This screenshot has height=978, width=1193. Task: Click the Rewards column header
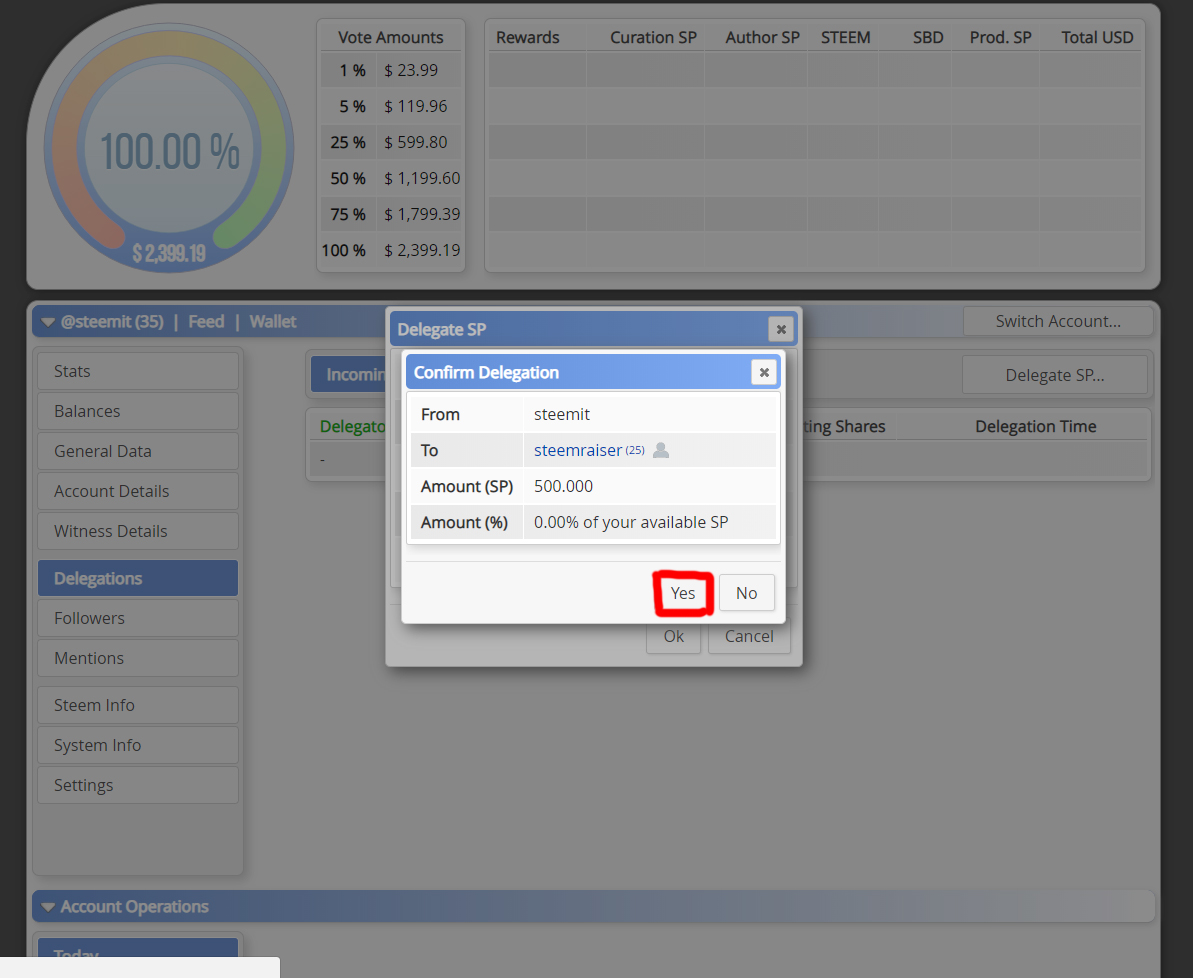(x=527, y=37)
